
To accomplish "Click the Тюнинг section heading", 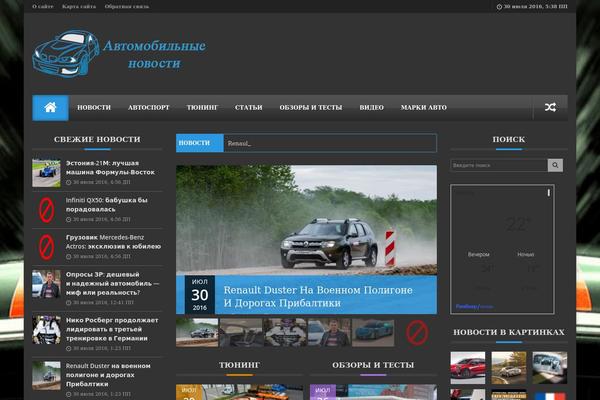I will point(240,365).
